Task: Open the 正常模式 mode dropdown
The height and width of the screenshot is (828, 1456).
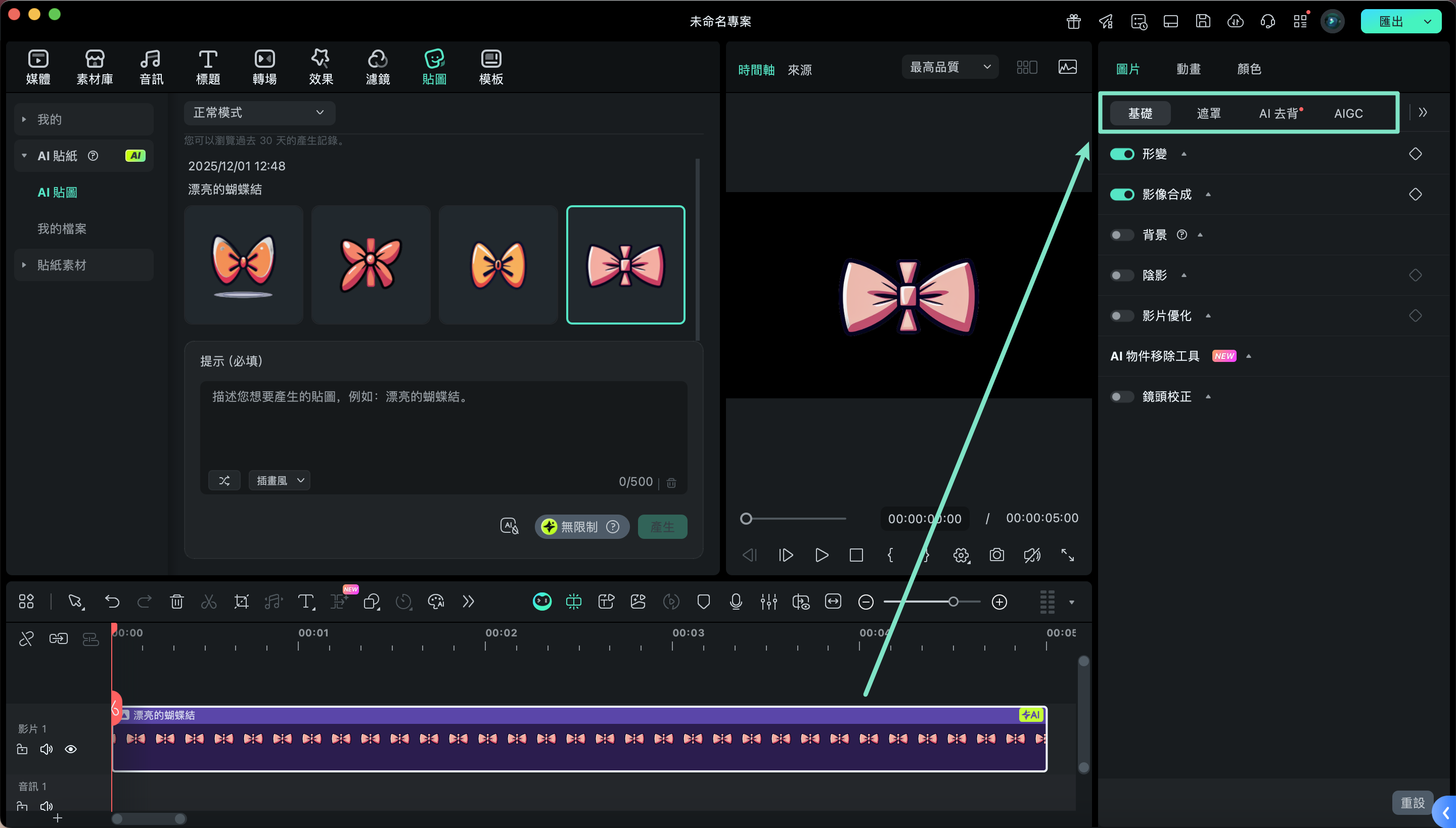Action: point(259,113)
